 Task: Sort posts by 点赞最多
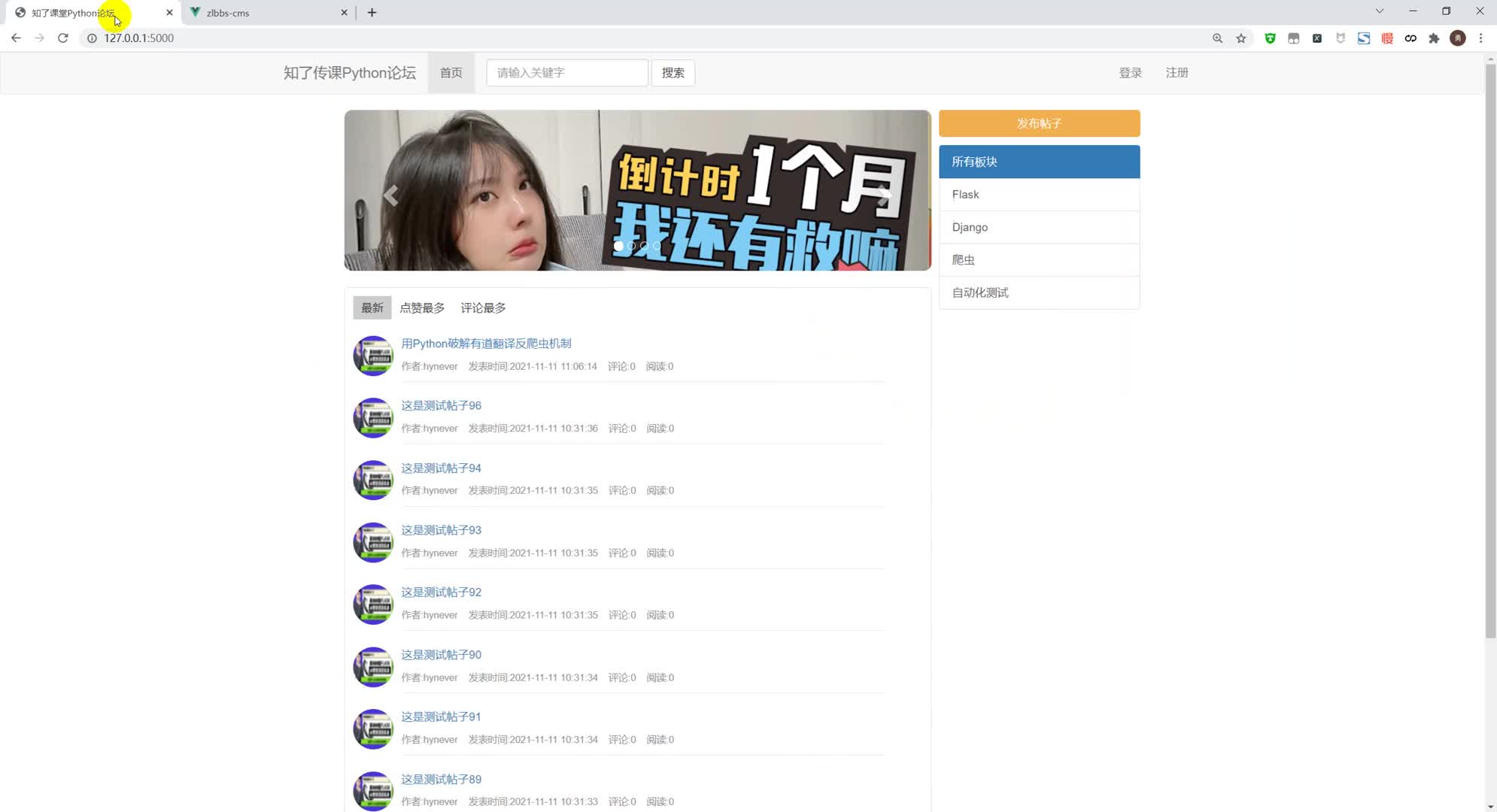click(x=422, y=308)
